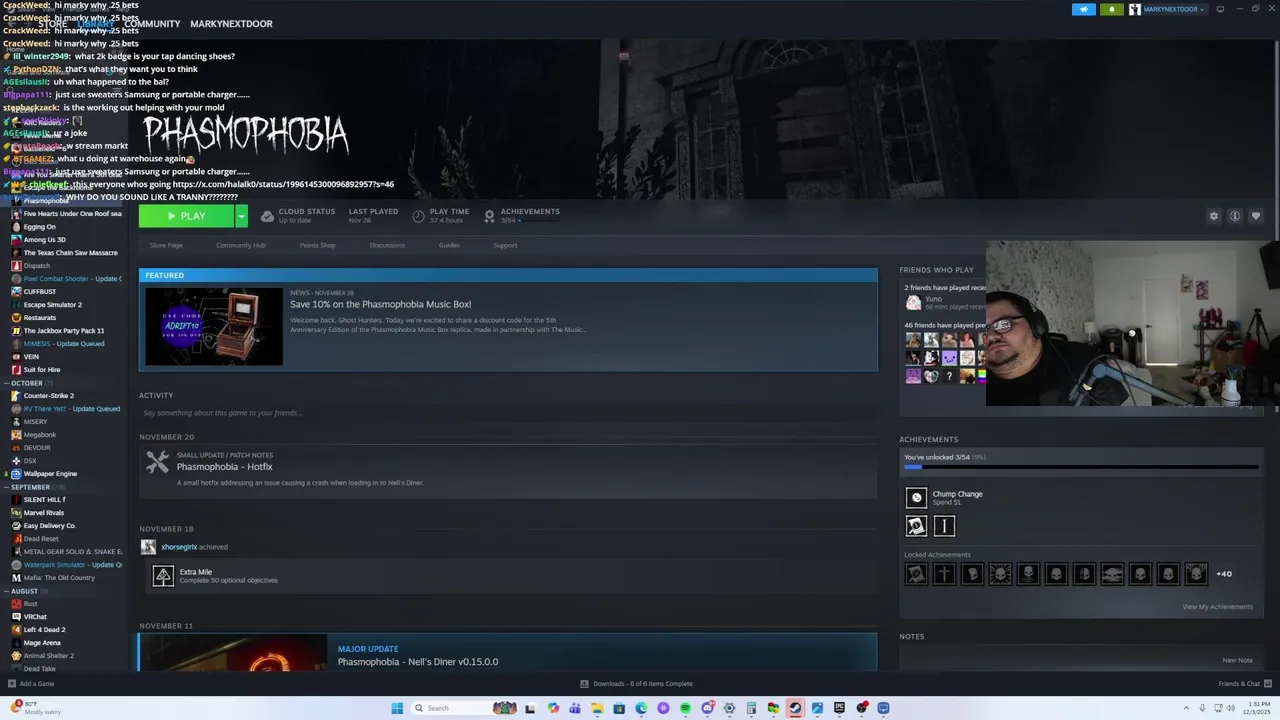Click Add a Game
This screenshot has height=720, width=1280.
pyautogui.click(x=31, y=684)
